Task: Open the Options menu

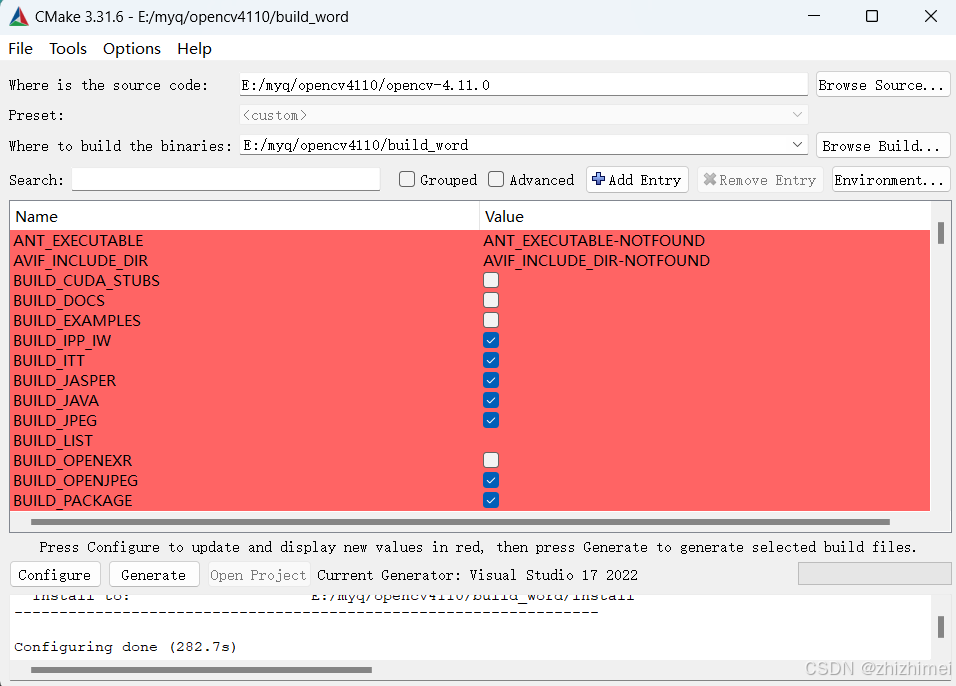Action: [x=132, y=49]
